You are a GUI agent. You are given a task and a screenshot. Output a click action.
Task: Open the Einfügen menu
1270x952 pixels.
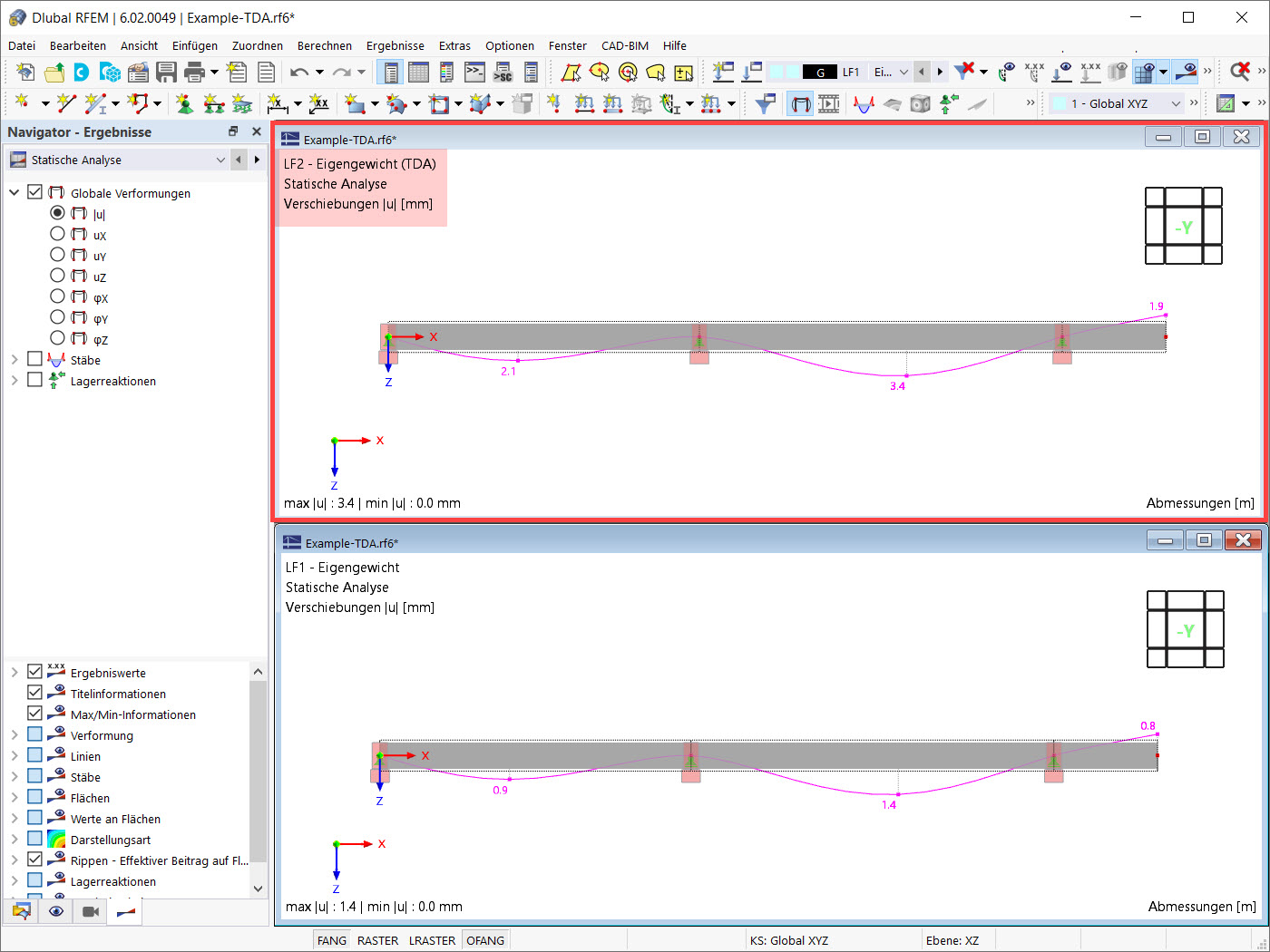[x=195, y=45]
